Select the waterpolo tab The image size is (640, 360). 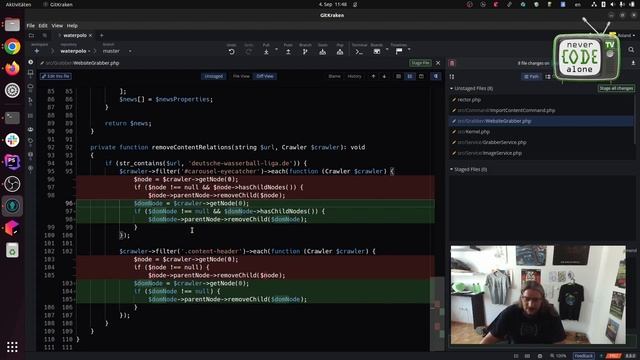[x=75, y=36]
